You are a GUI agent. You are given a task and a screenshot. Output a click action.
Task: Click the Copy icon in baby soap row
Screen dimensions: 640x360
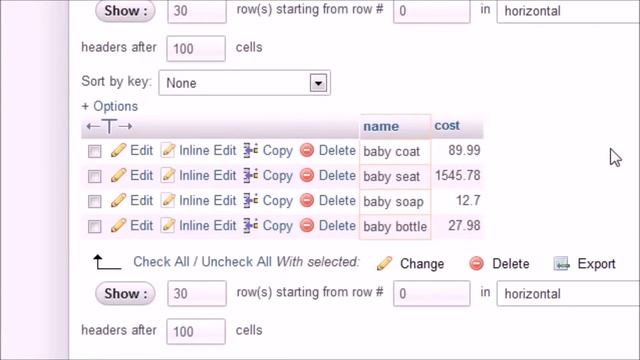[251, 200]
